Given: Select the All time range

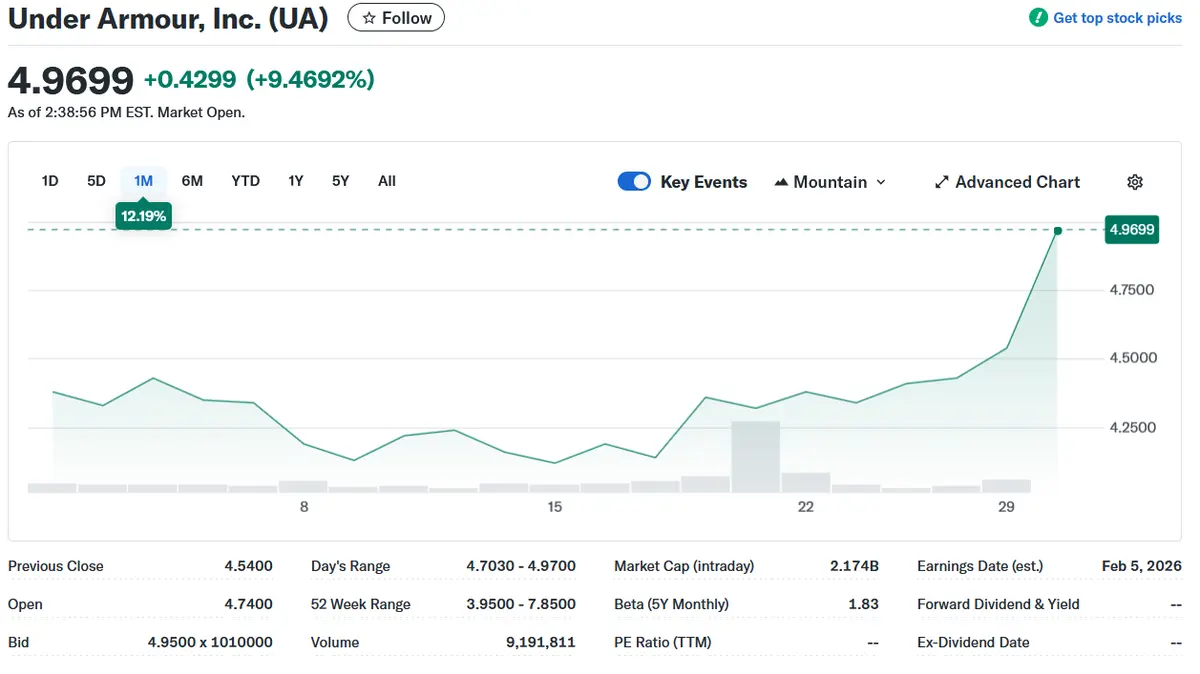Looking at the screenshot, I should point(387,181).
